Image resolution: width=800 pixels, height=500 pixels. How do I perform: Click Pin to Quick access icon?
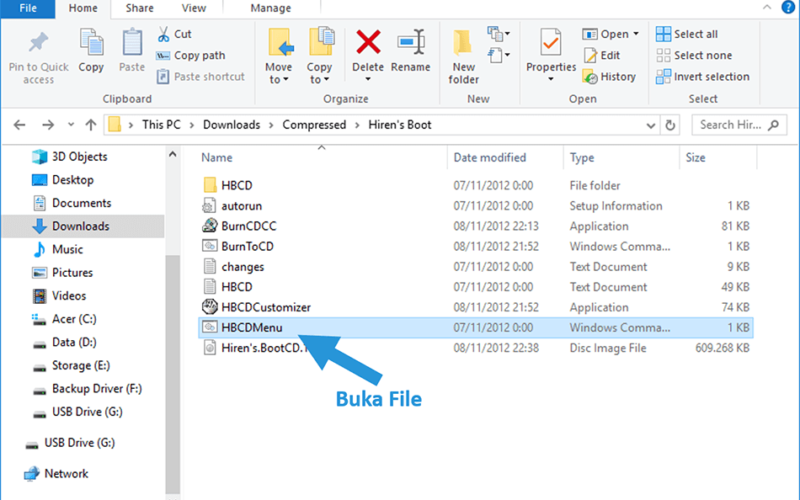(38, 43)
